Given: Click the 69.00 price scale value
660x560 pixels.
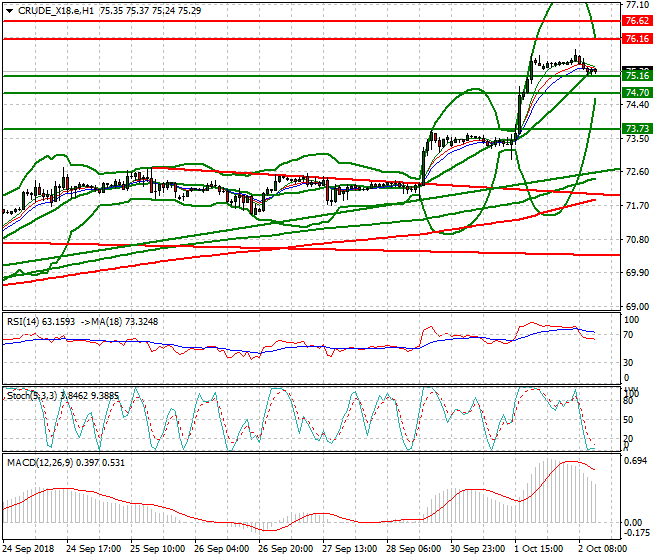Looking at the screenshot, I should click(637, 307).
